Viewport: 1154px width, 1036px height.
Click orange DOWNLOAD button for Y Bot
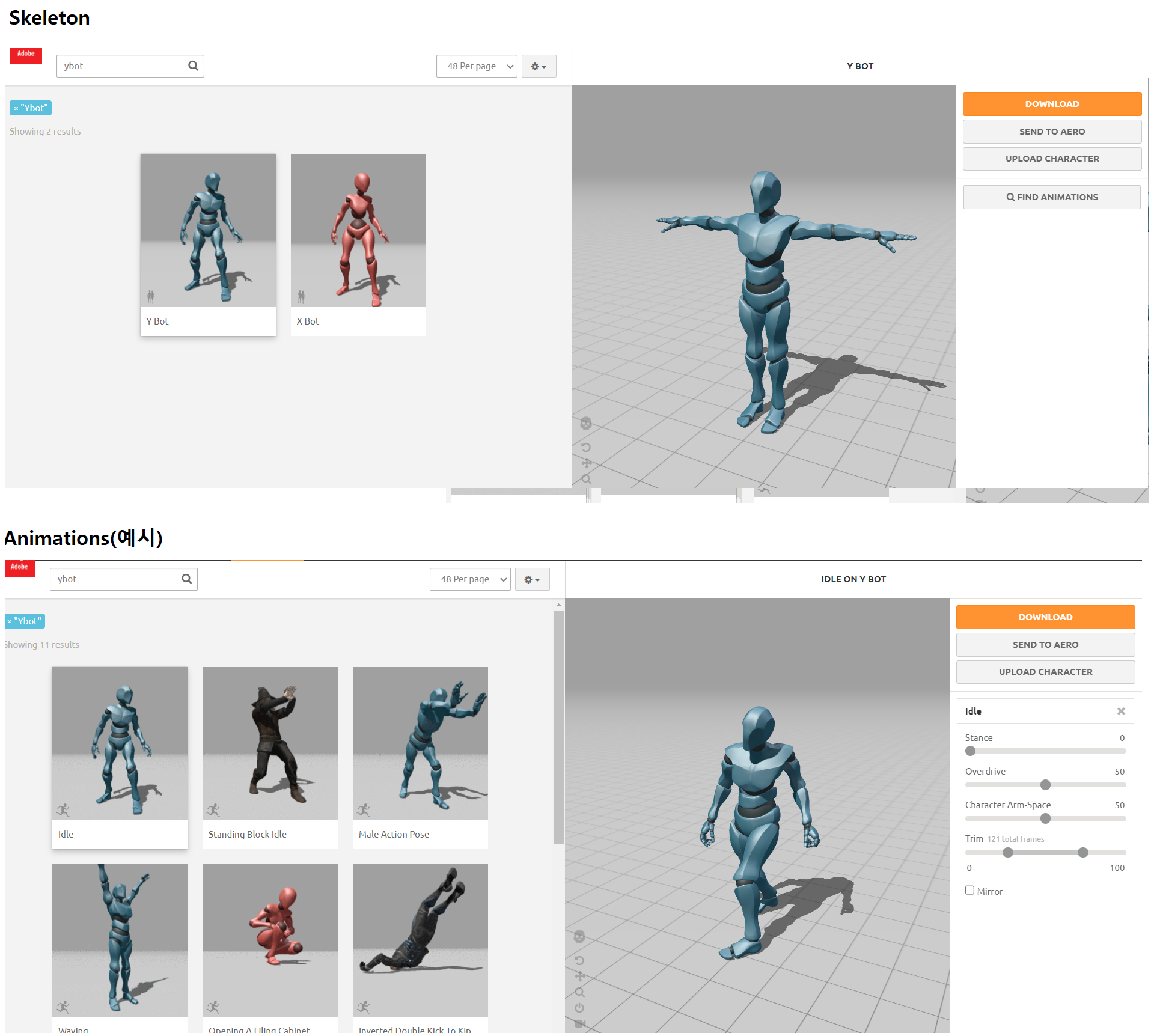(x=1052, y=104)
